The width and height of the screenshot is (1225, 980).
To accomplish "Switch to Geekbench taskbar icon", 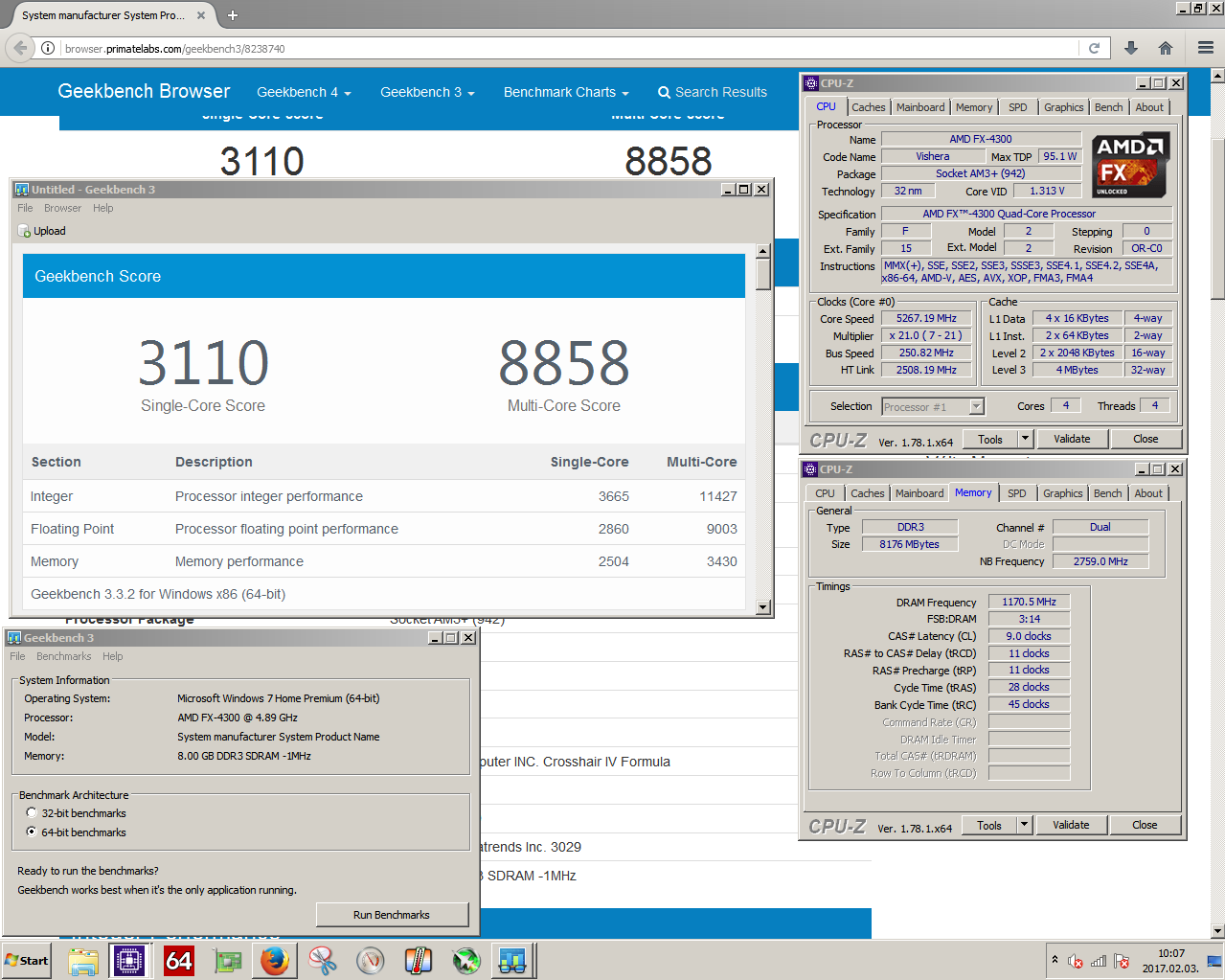I will pos(514,961).
